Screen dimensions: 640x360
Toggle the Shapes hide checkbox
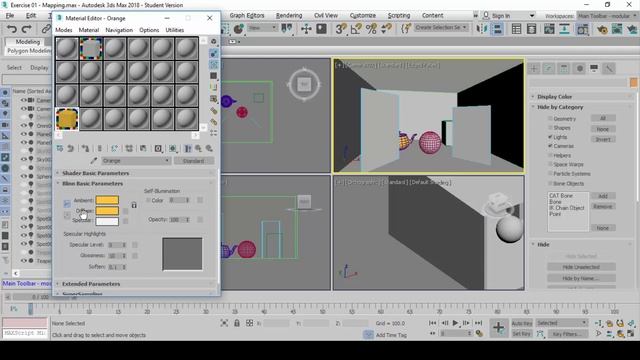tap(550, 128)
